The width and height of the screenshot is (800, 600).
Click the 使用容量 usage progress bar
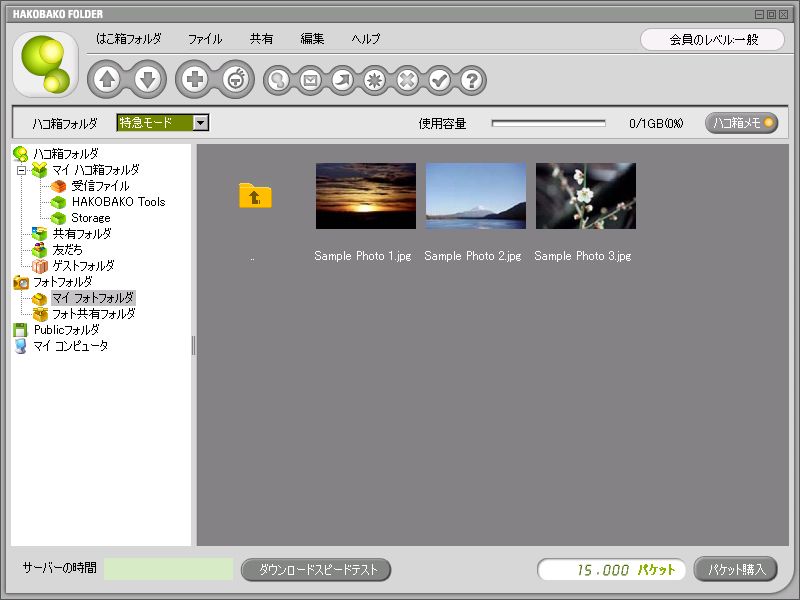coord(548,123)
